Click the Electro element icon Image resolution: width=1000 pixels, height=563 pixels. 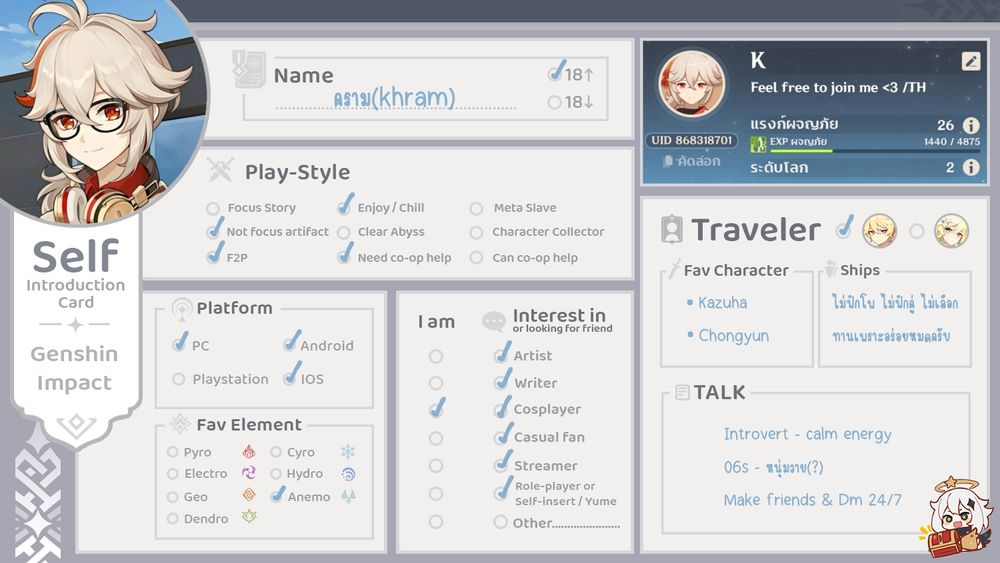tap(249, 473)
